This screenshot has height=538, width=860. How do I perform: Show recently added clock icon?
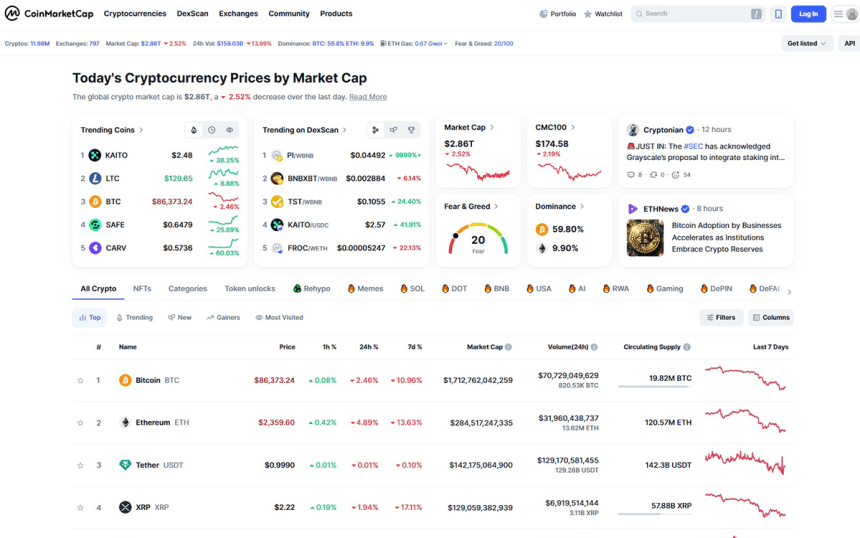pyautogui.click(x=212, y=130)
